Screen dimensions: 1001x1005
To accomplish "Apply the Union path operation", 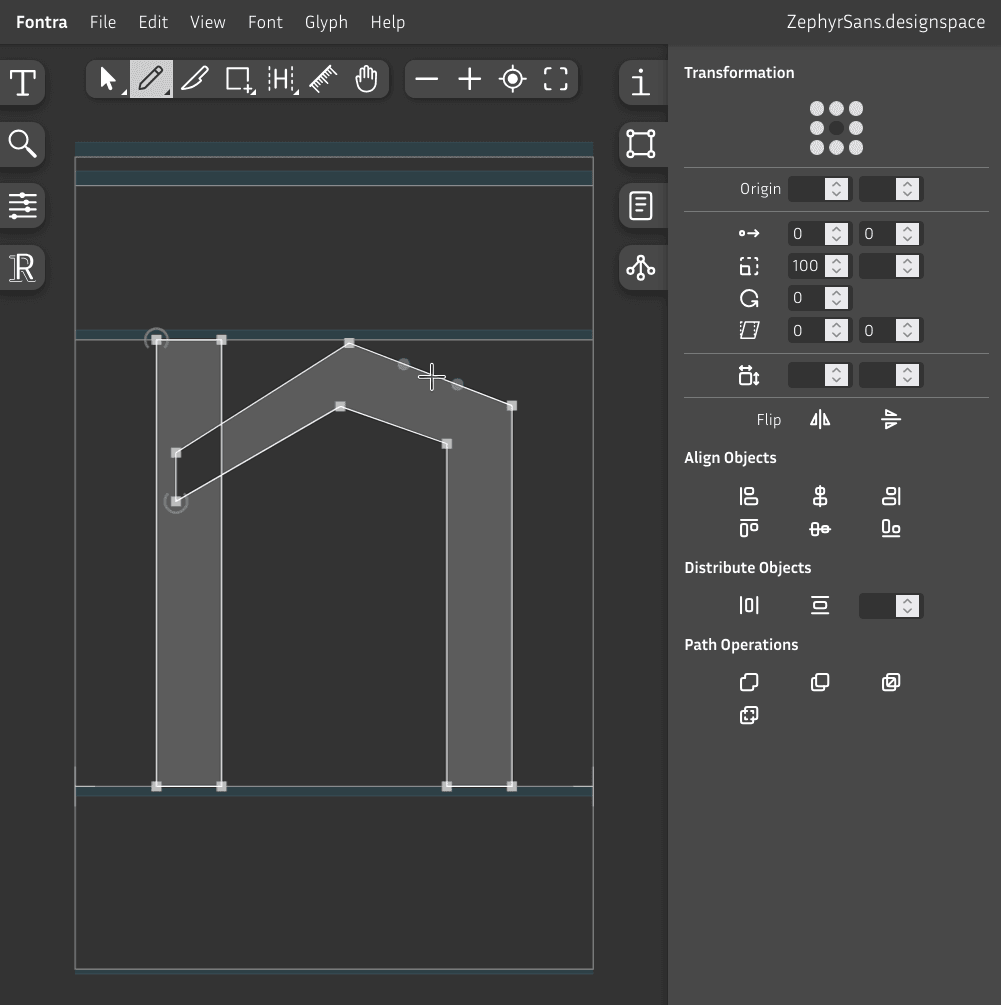I will click(749, 681).
